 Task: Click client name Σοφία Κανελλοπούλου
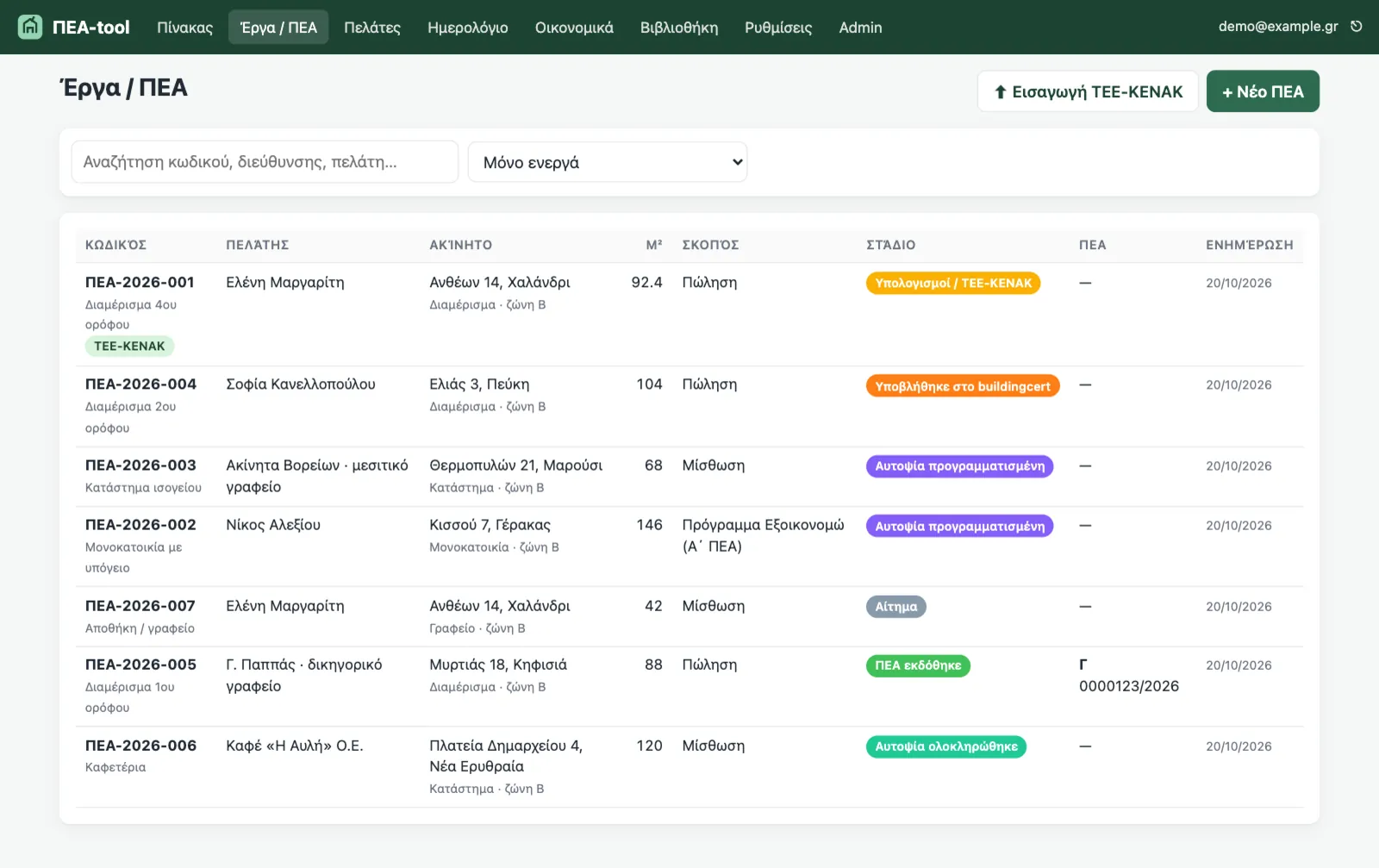301,384
